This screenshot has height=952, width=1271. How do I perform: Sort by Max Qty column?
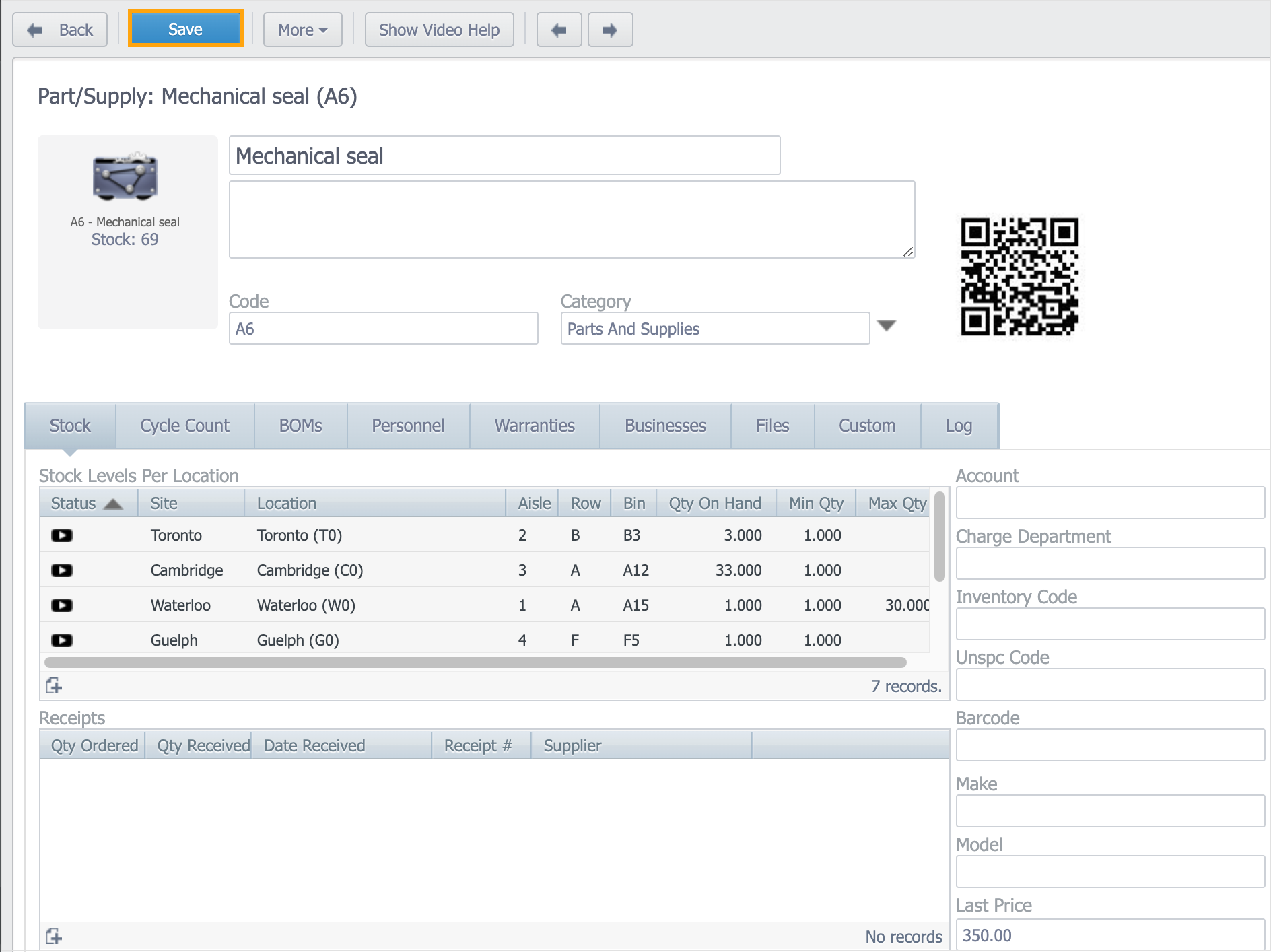point(894,503)
